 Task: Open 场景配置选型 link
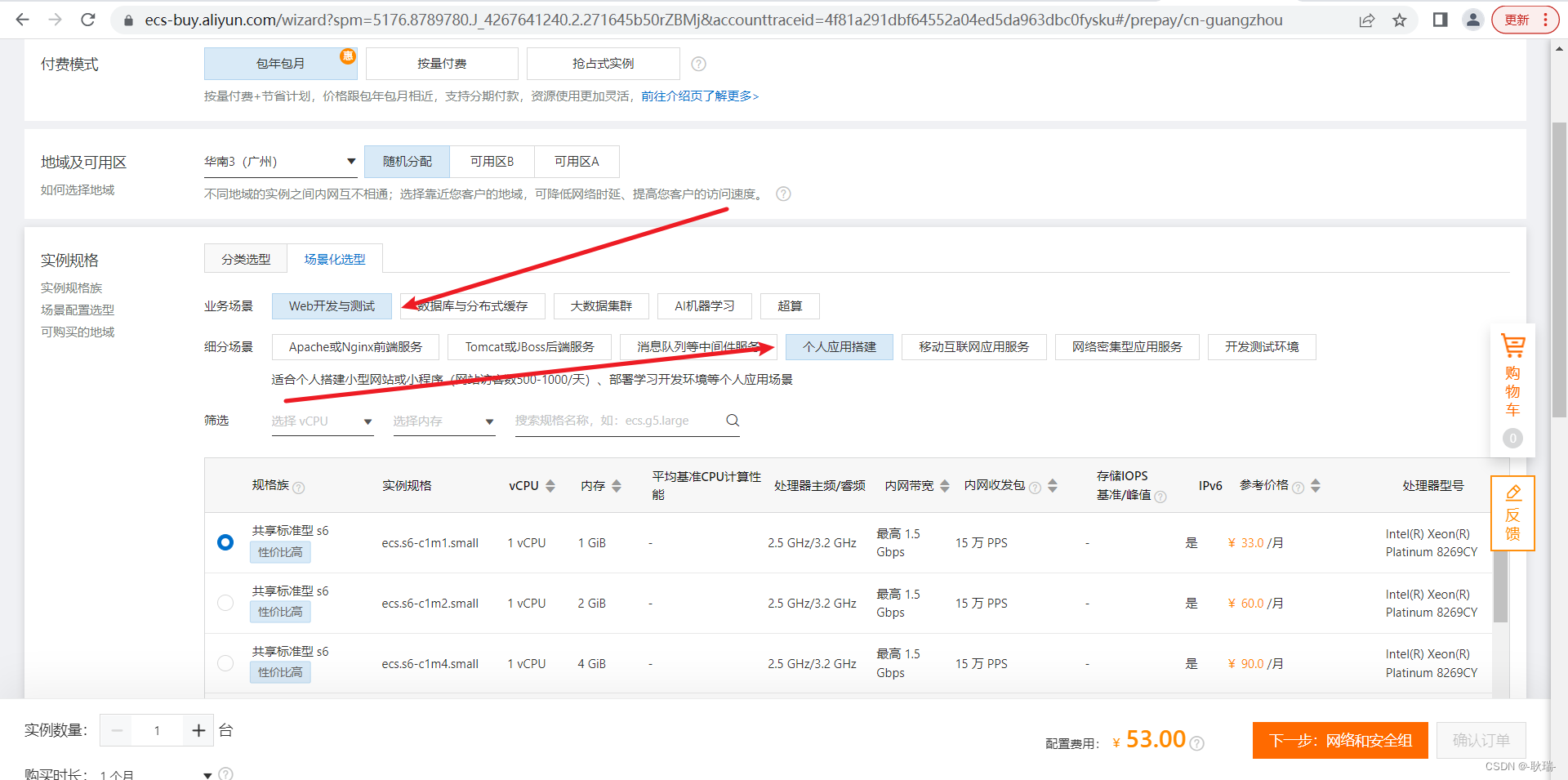tap(78, 310)
